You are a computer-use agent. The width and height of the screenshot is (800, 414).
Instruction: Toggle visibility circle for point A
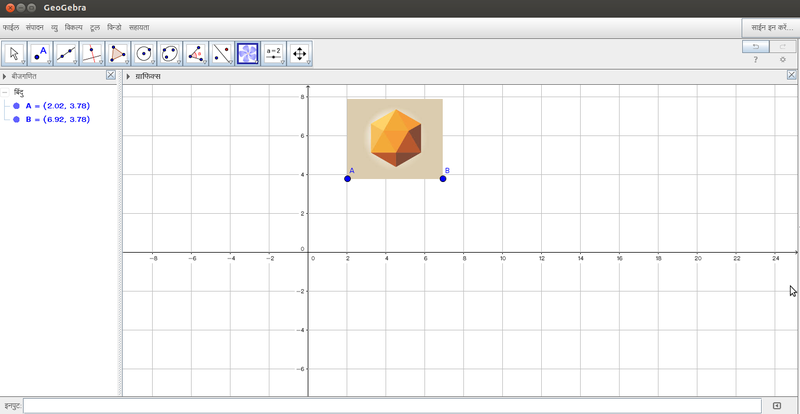pos(16,106)
